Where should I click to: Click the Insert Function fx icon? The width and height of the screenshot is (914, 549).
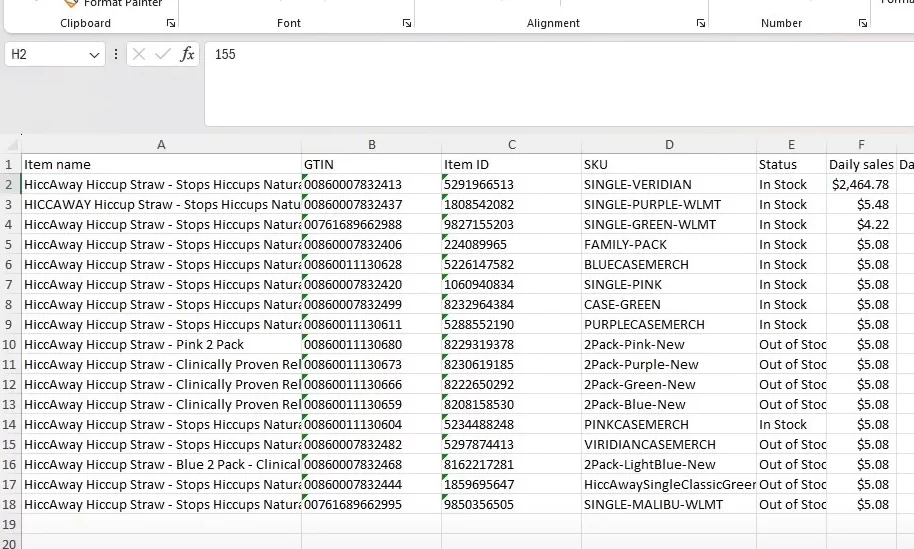pos(187,54)
